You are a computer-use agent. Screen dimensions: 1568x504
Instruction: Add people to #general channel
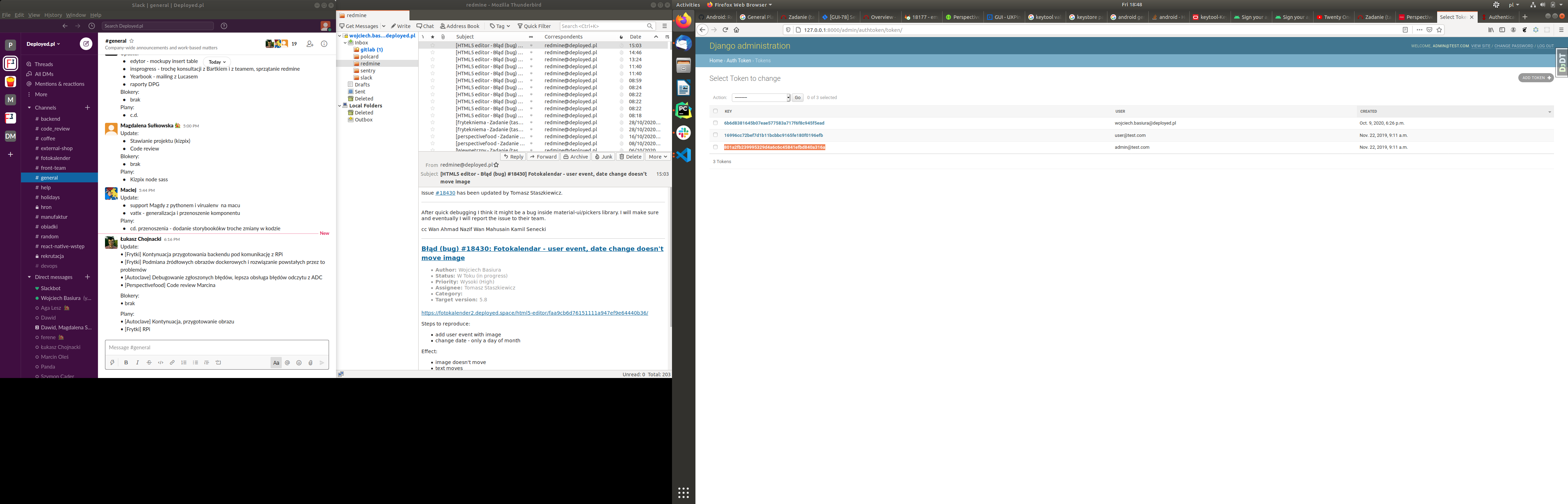coord(310,44)
